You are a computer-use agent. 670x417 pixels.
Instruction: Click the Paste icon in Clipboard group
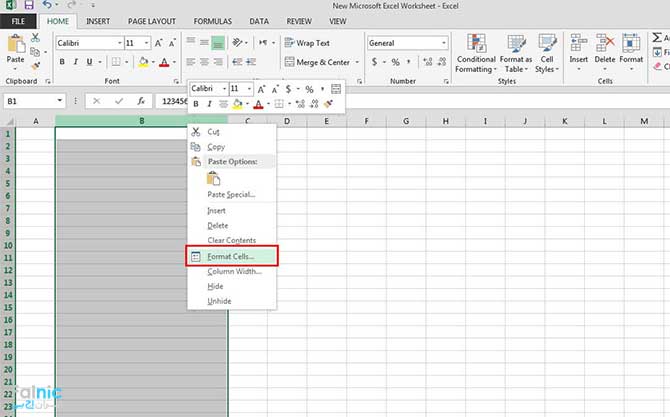click(x=16, y=48)
